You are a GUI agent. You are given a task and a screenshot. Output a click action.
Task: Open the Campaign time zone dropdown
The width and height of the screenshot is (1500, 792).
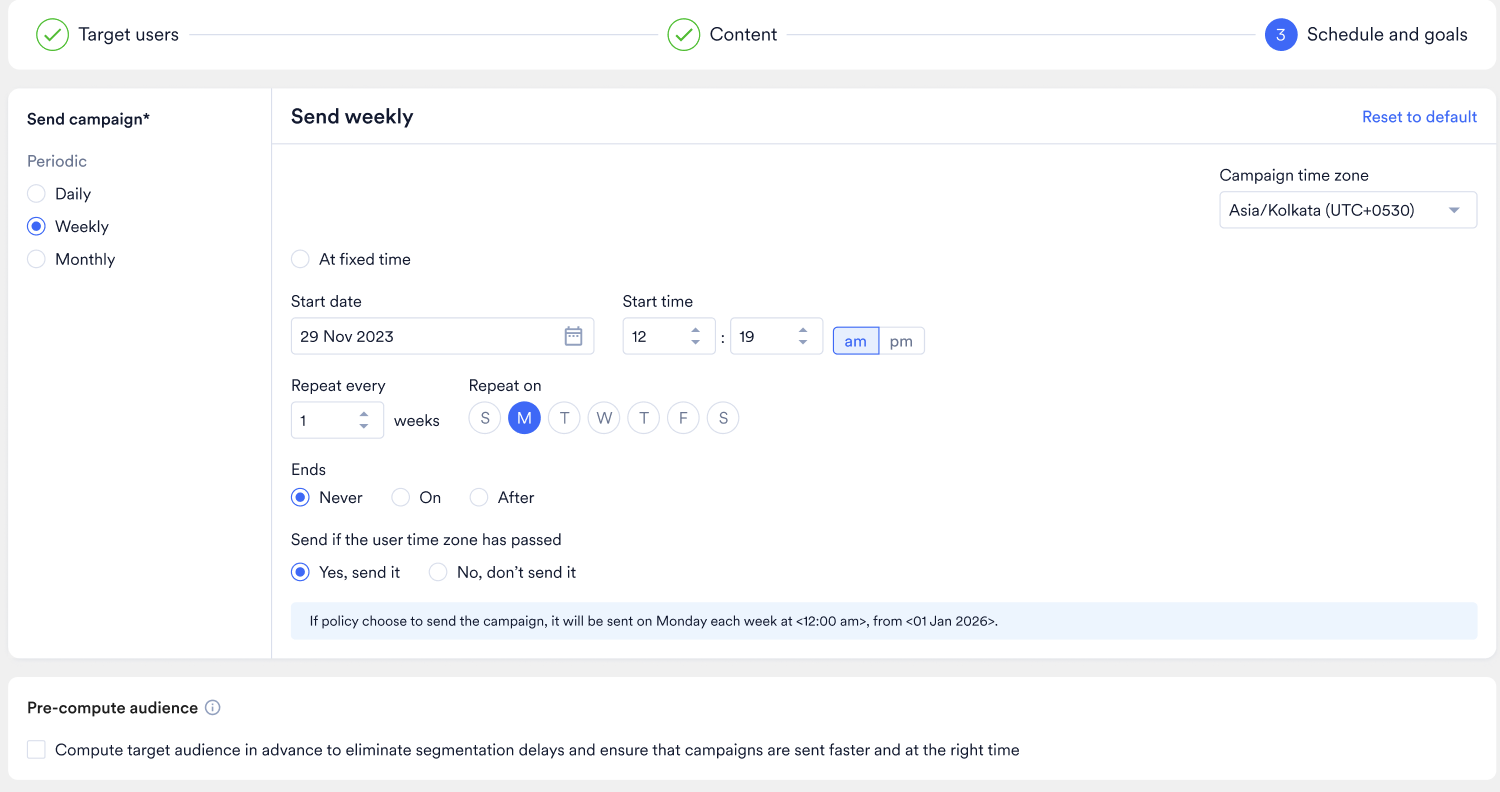[1348, 210]
